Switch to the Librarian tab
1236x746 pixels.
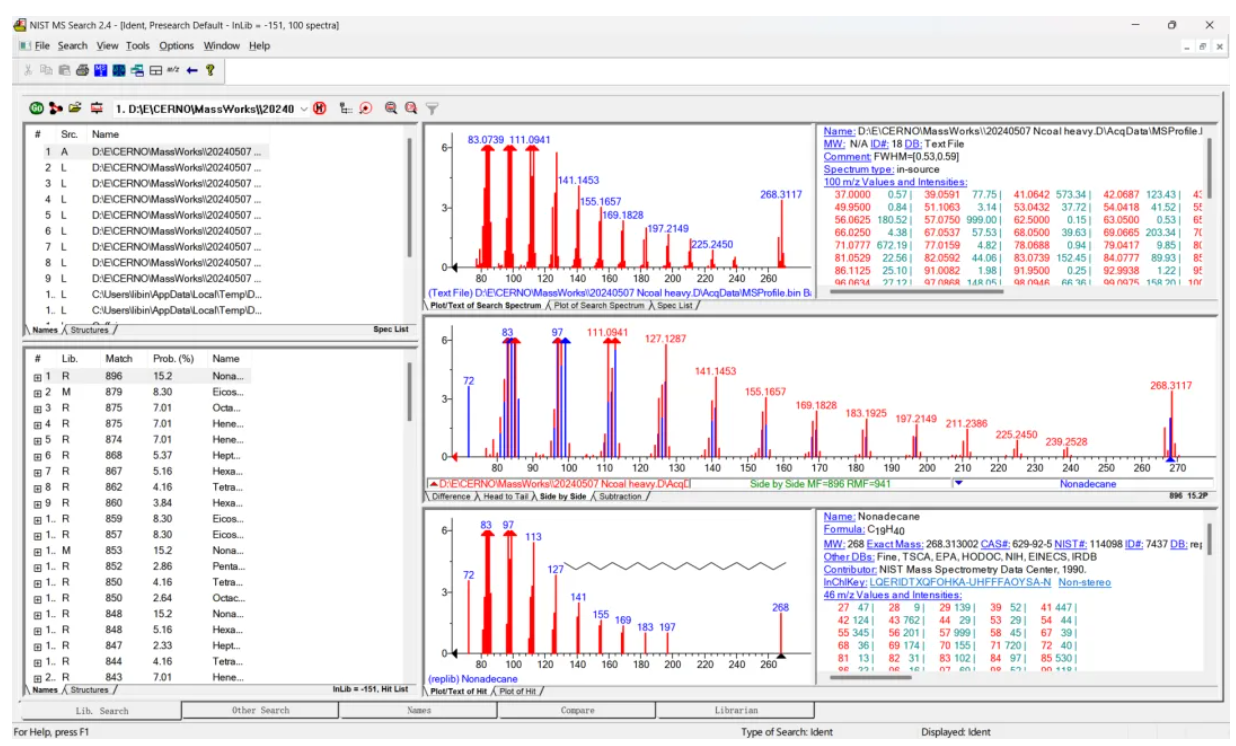point(735,710)
